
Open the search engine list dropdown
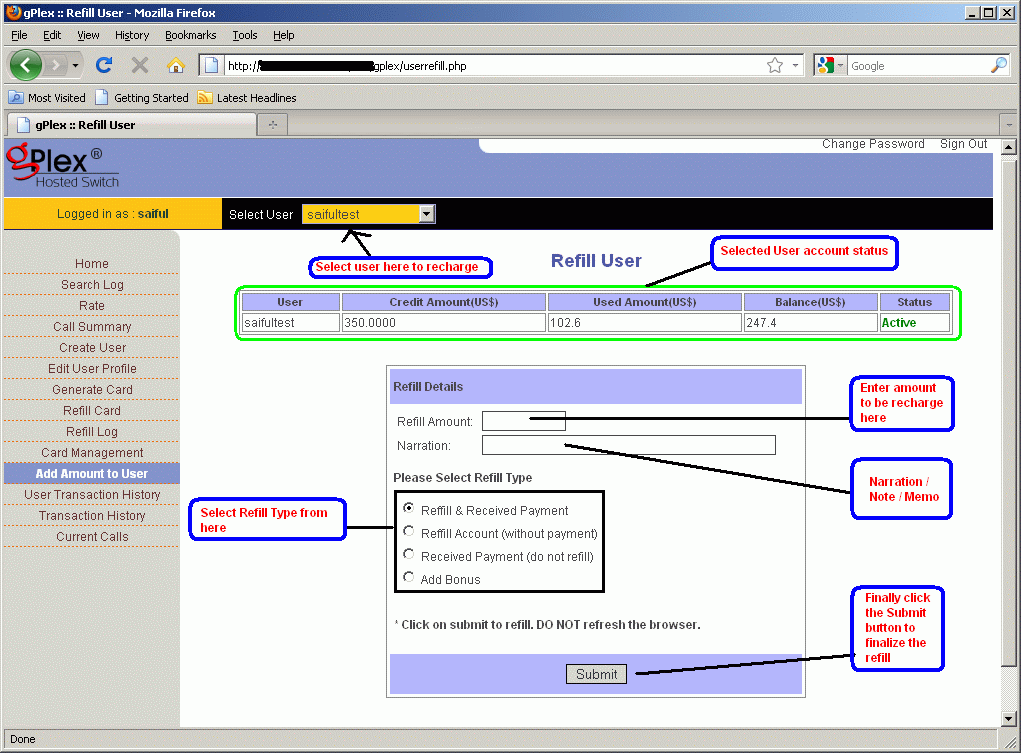840,65
